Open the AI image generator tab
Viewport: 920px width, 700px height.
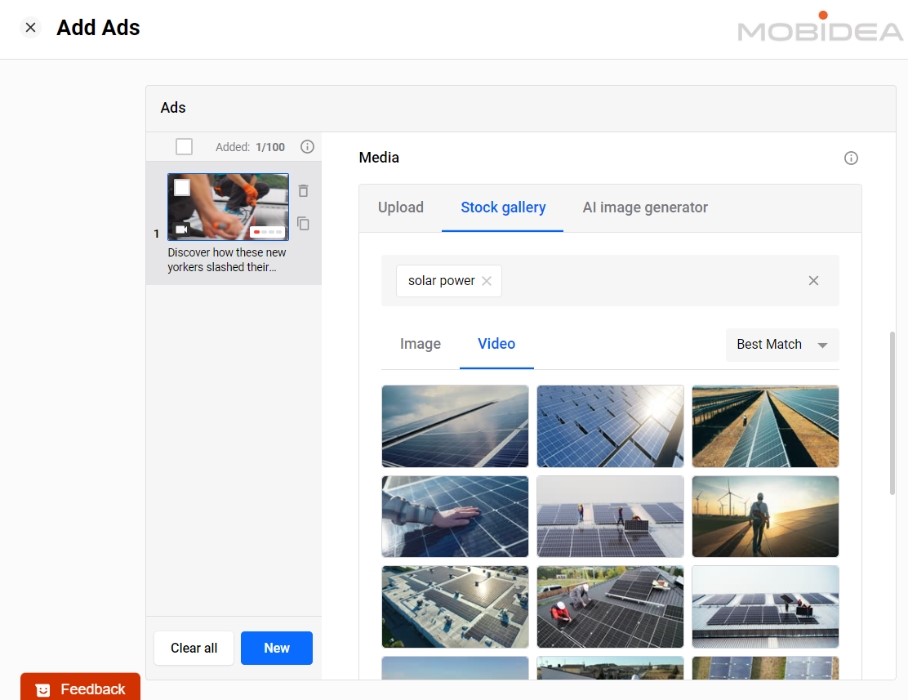(x=645, y=207)
